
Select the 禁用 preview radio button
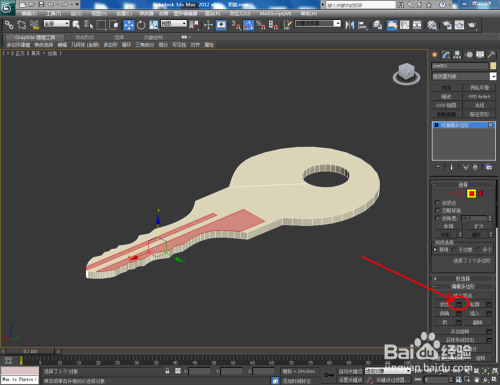(x=435, y=249)
